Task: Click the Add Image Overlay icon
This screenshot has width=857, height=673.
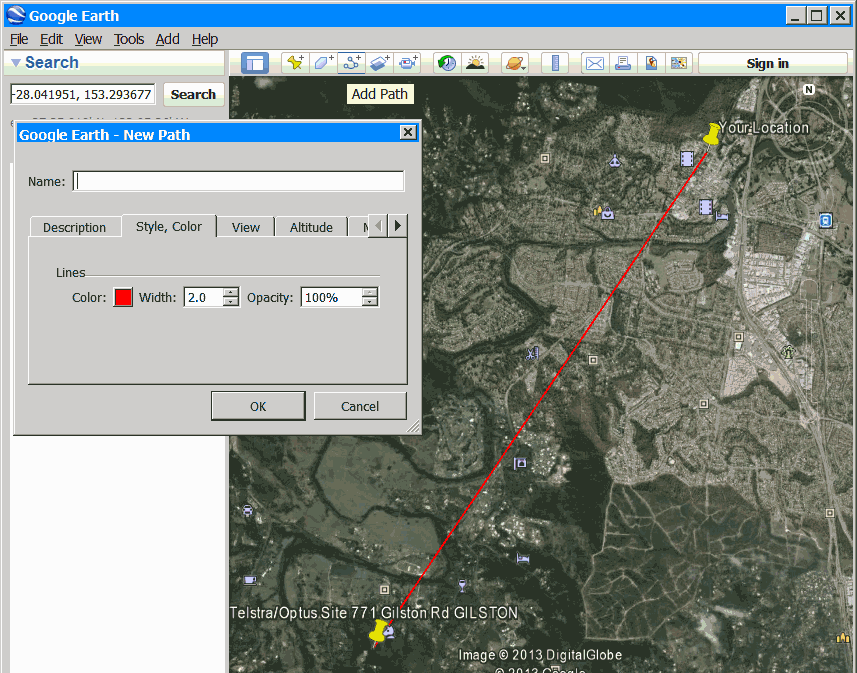Action: coord(379,63)
